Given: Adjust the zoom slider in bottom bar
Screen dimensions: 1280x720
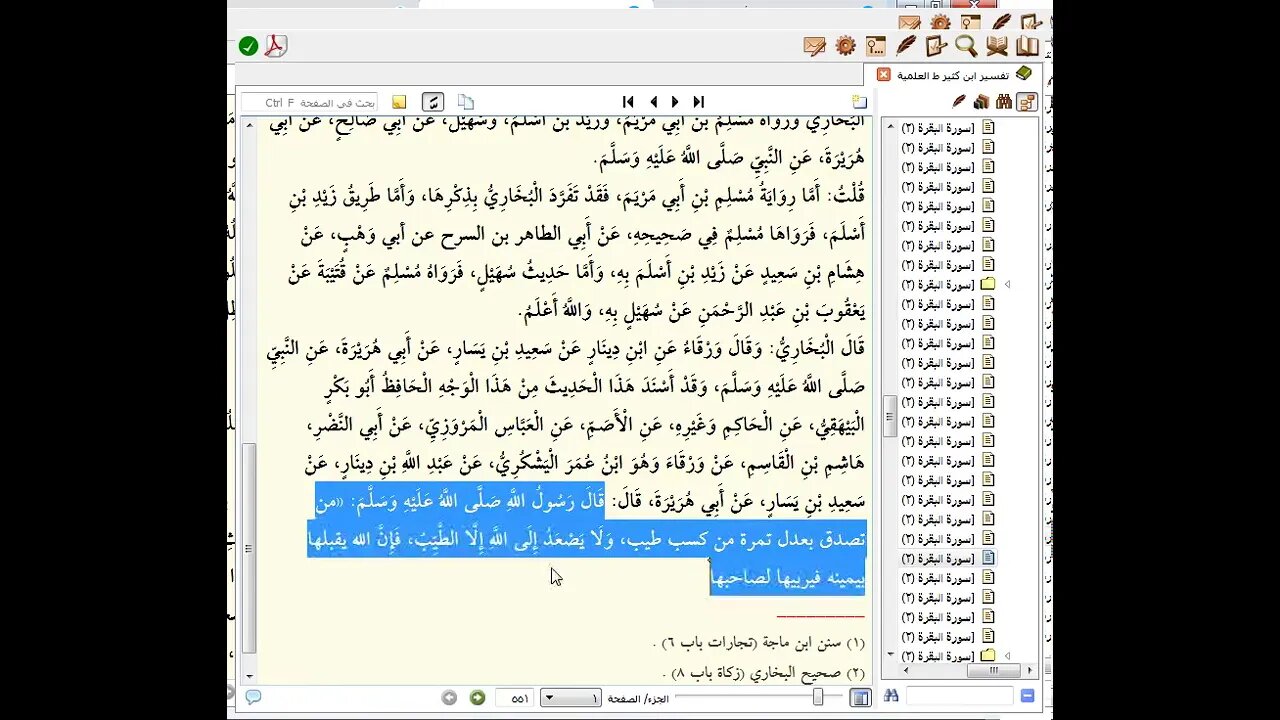Looking at the screenshot, I should (x=818, y=697).
